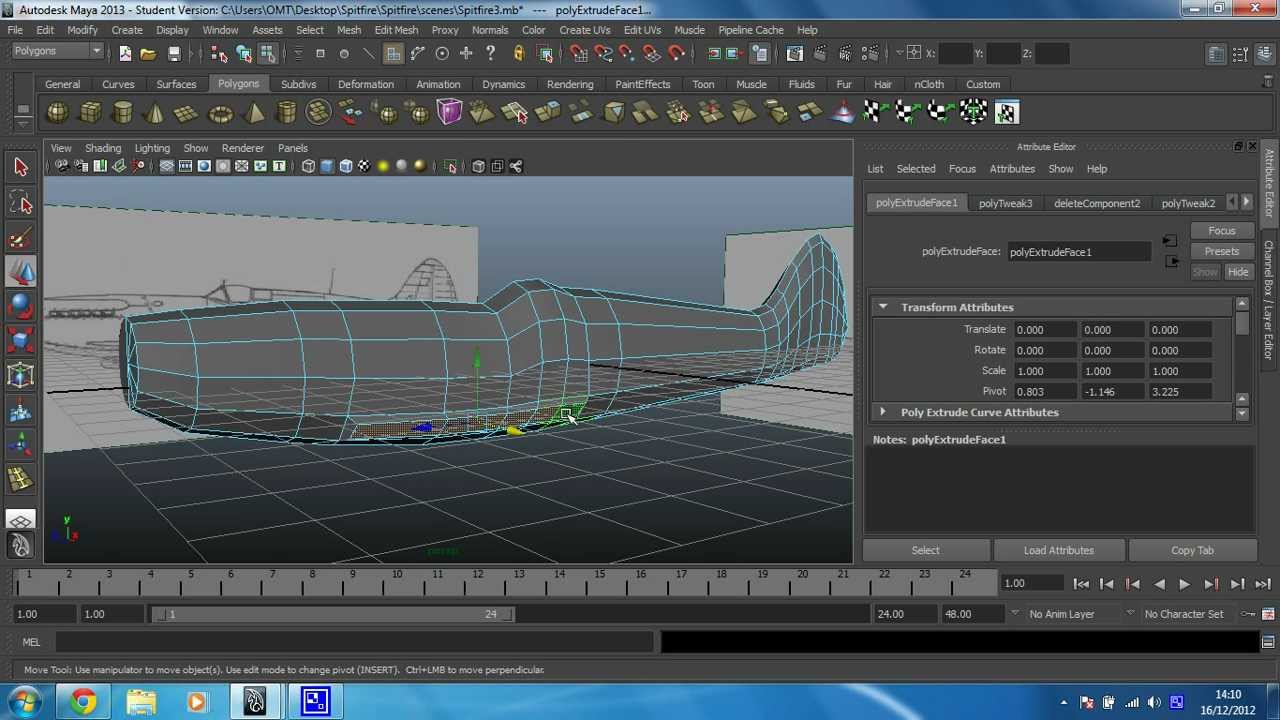Create a polygon pipe from shelf
This screenshot has width=1280, height=720.
[286, 113]
